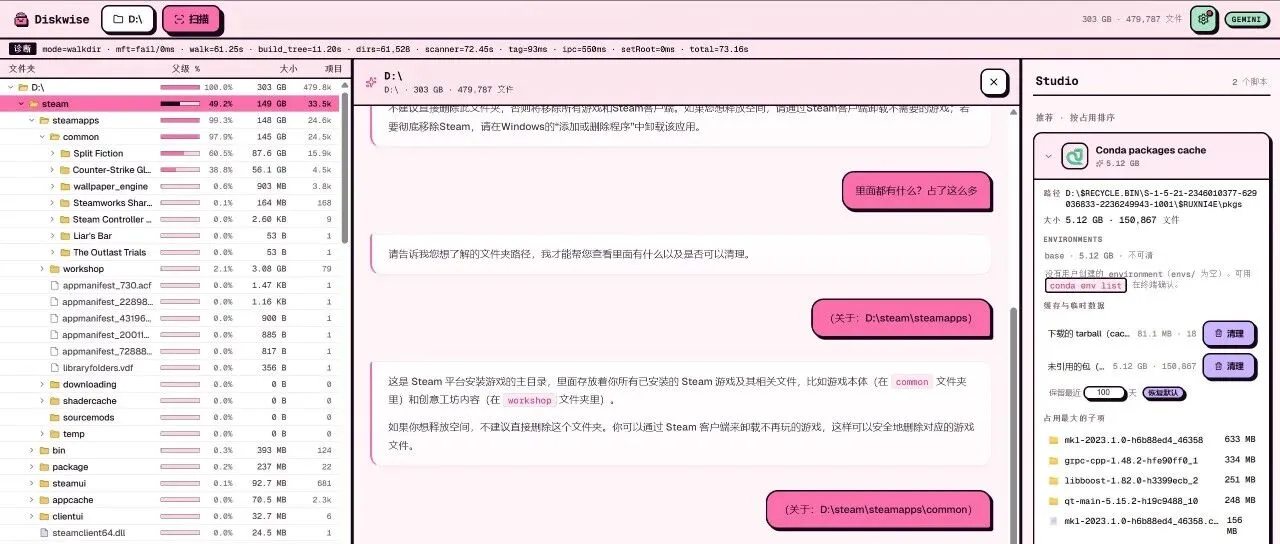The height and width of the screenshot is (544, 1280).
Task: Expand the temp folder
Action: coord(42,433)
